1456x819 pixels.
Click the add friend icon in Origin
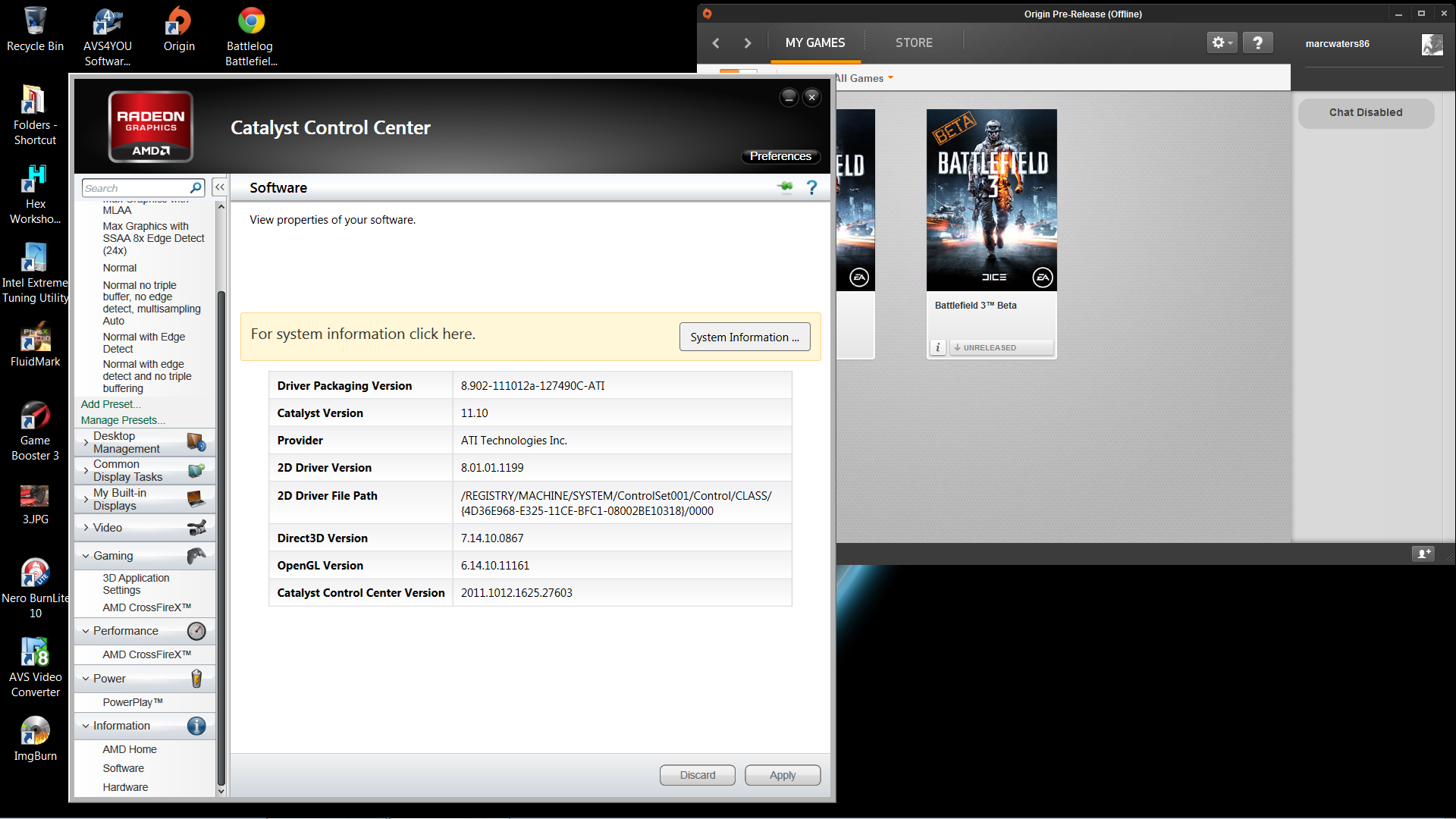[x=1423, y=554]
